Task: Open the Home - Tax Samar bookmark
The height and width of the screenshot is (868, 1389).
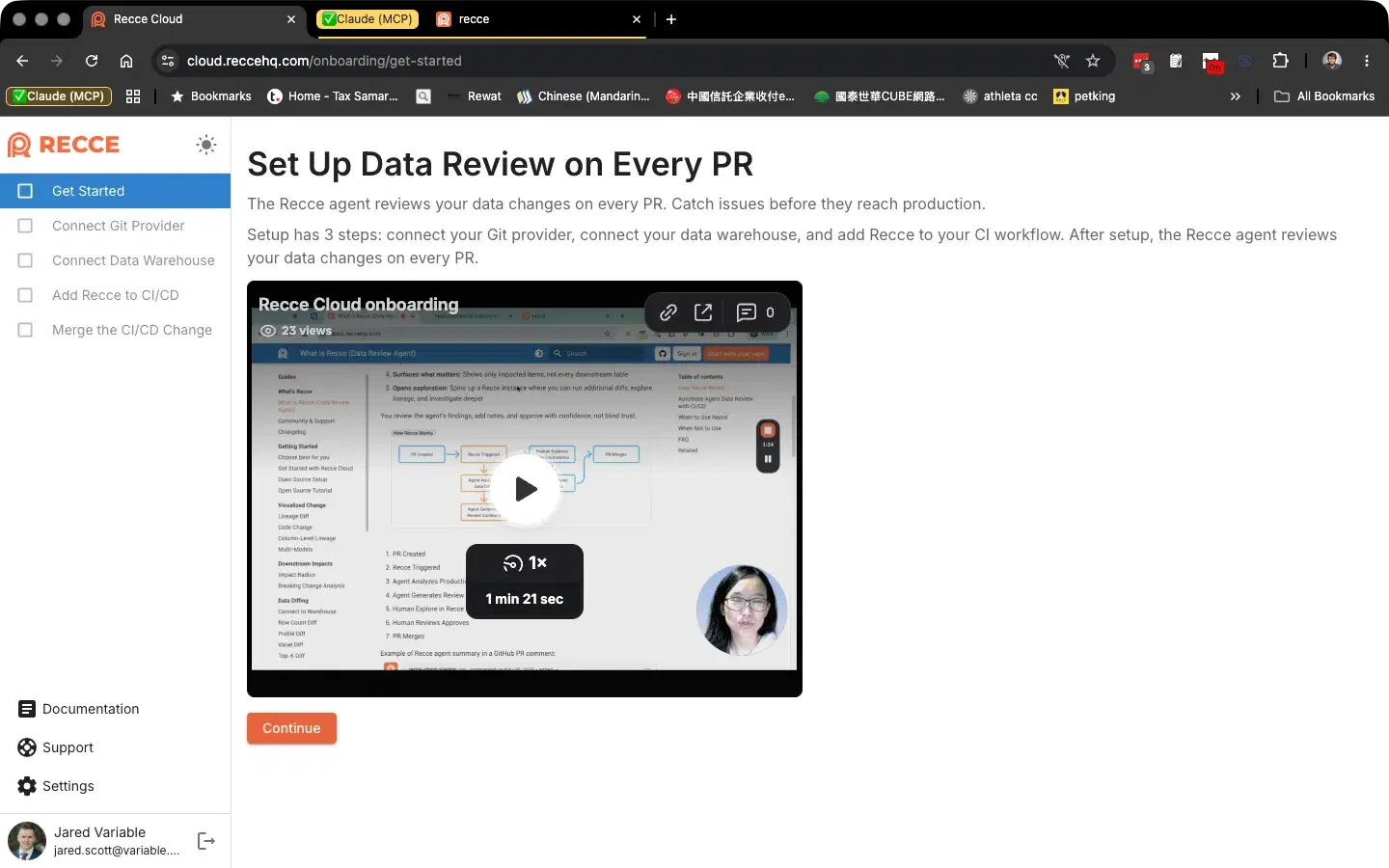Action: tap(333, 96)
